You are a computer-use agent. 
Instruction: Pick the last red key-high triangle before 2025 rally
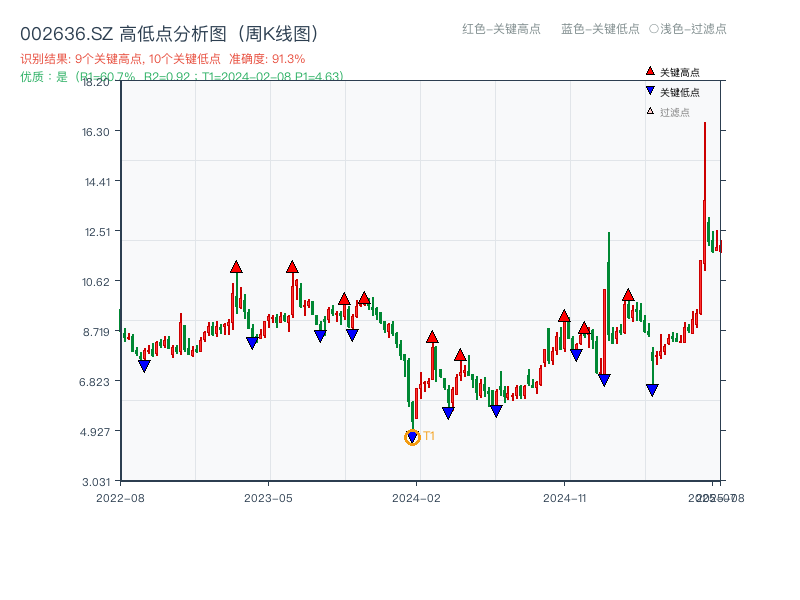(x=628, y=294)
